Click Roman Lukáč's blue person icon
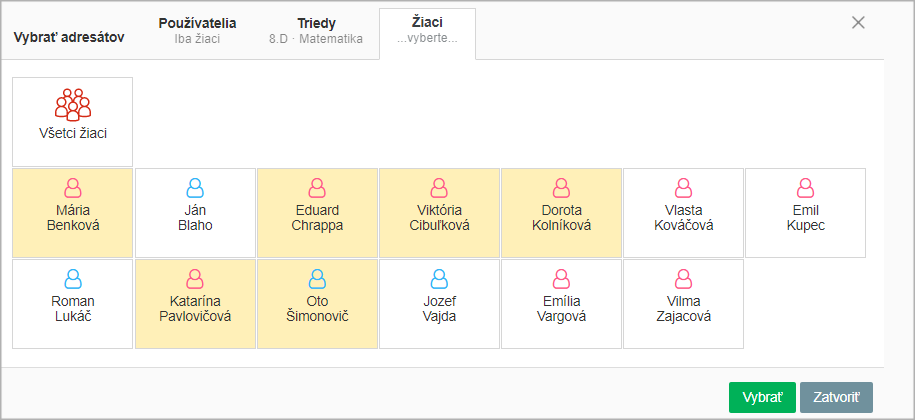 [73, 279]
